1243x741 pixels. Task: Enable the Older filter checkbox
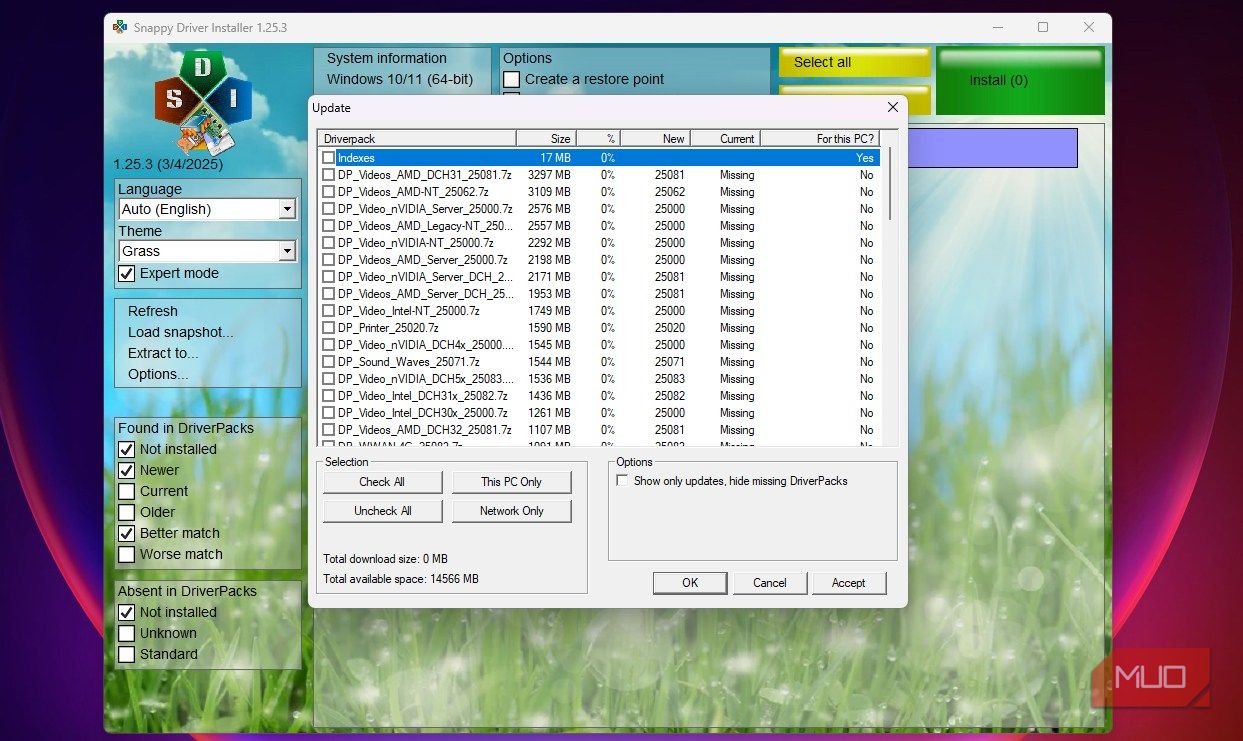(x=127, y=512)
